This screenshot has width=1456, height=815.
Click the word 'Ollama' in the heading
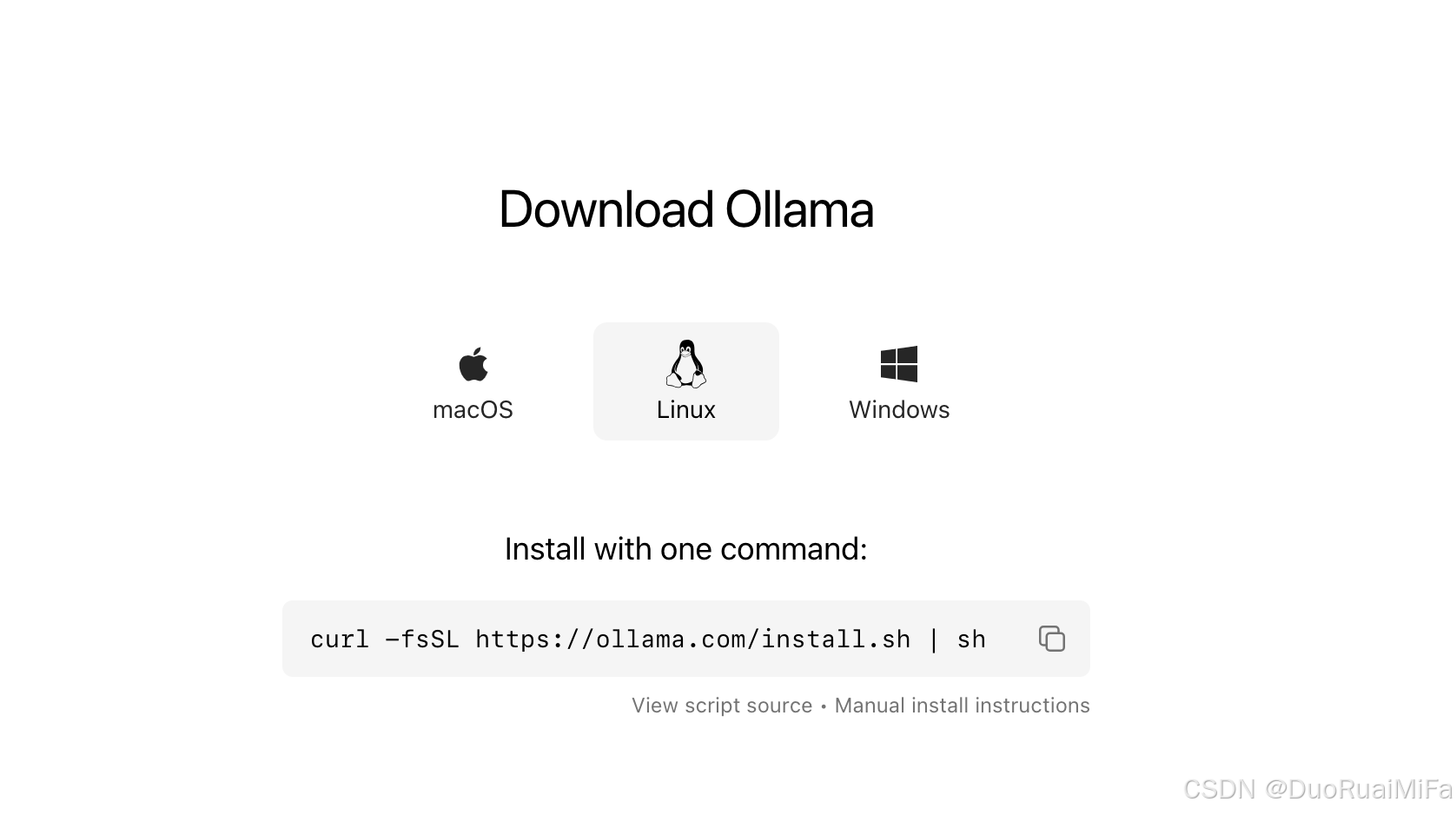point(799,209)
